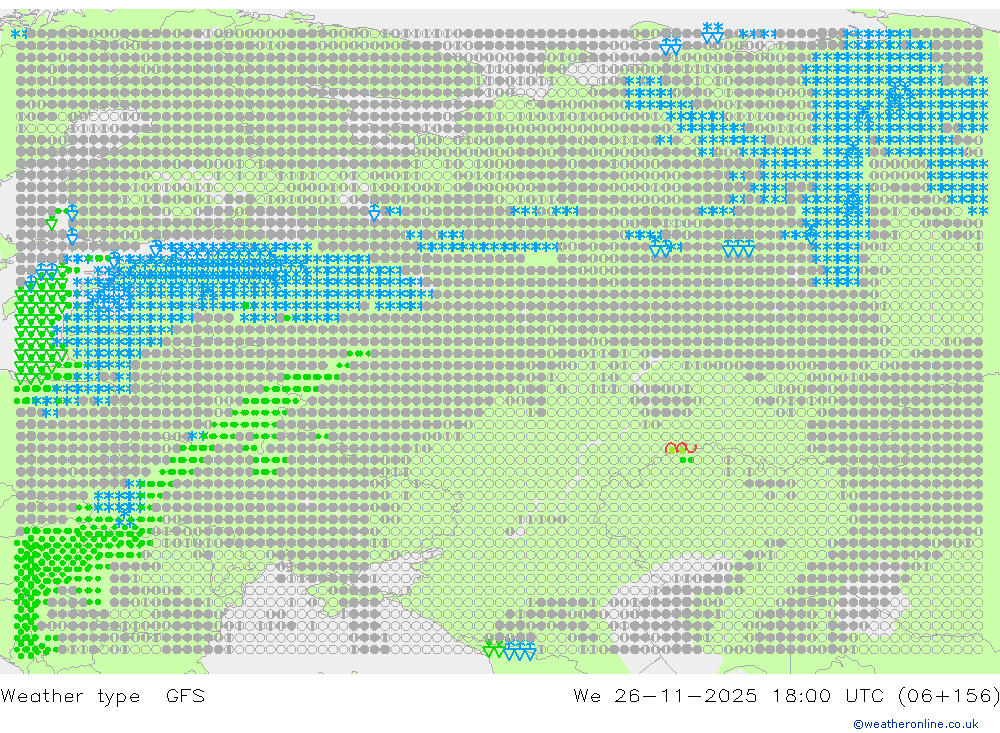Image resolution: width=1000 pixels, height=733 pixels.
Task: Click the weatheronline.co.uk copyright link
Action: [916, 723]
